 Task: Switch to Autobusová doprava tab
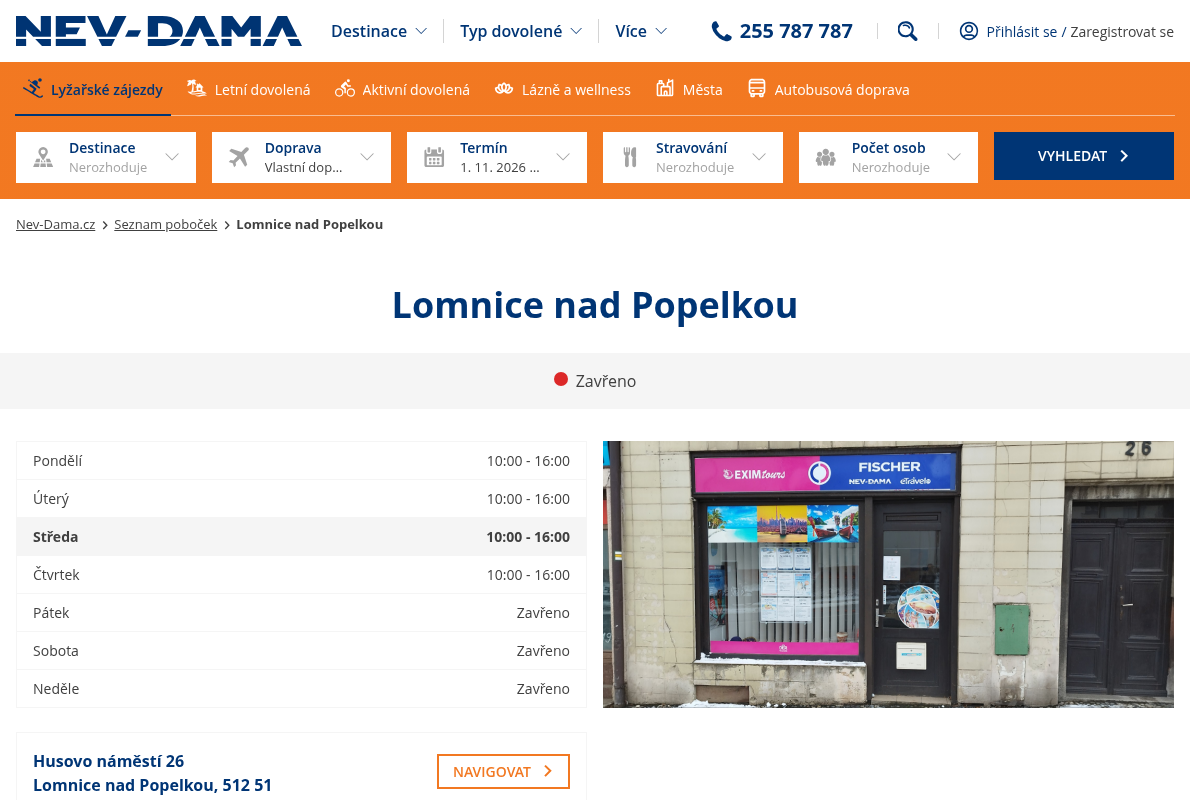coord(829,89)
